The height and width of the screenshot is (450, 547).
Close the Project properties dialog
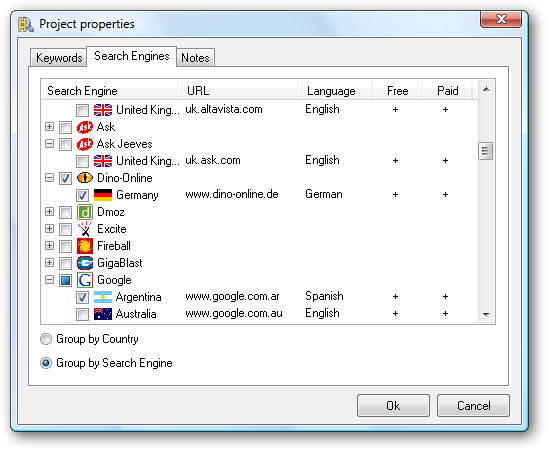(x=501, y=19)
